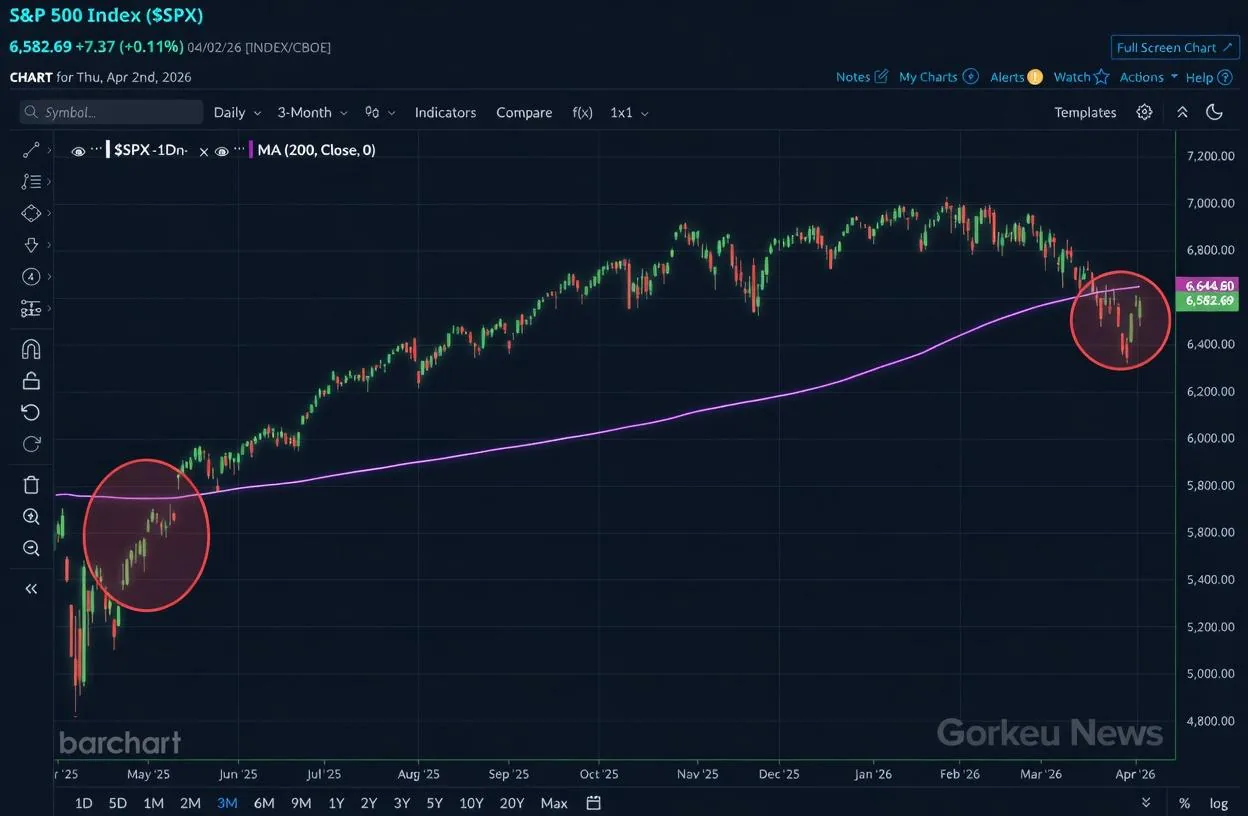Open the 3-Month period dropdown
This screenshot has height=816, width=1248.
point(312,112)
